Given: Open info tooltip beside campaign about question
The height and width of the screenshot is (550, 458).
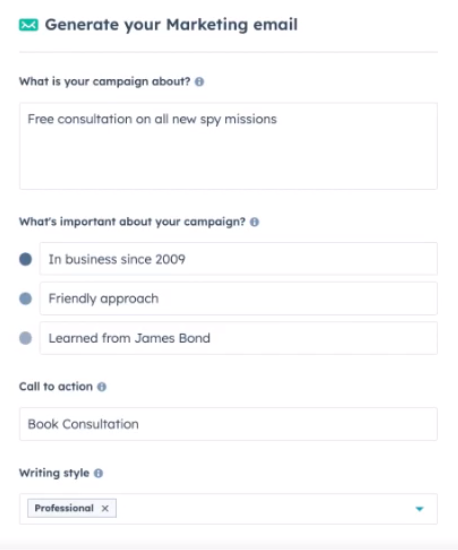Looking at the screenshot, I should [x=199, y=82].
